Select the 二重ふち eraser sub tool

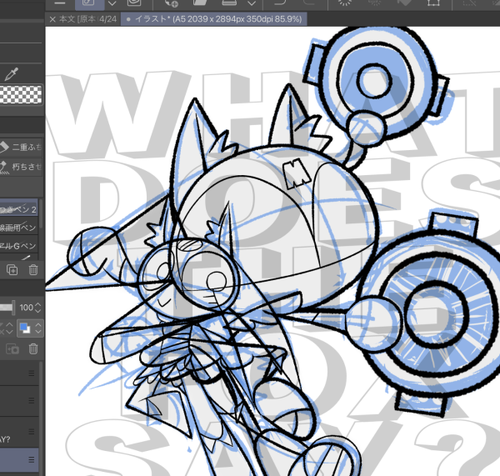(x=21, y=147)
